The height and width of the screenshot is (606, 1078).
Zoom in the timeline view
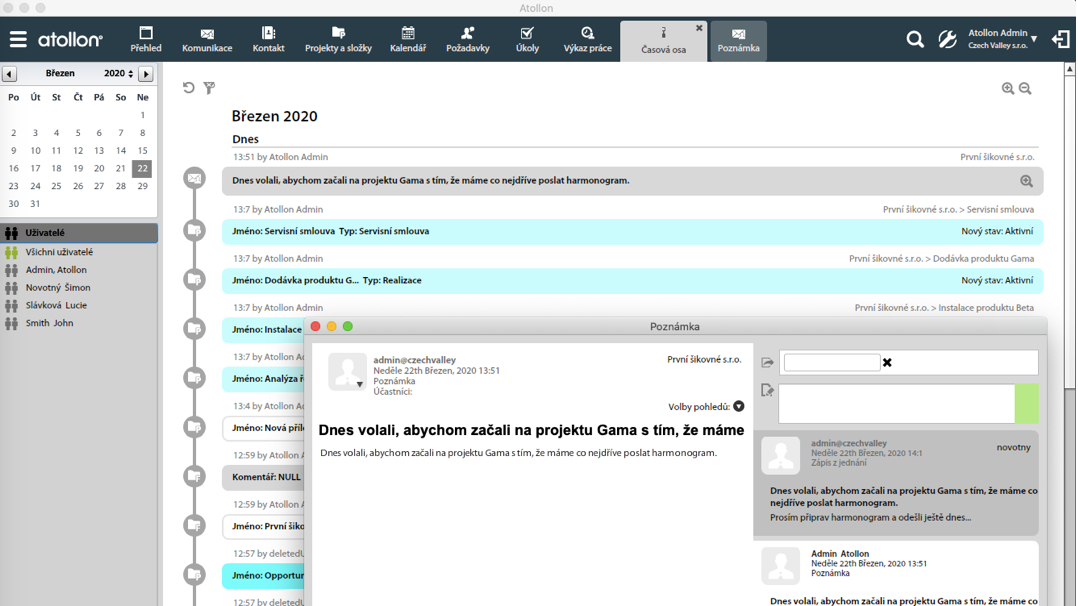coord(1008,89)
